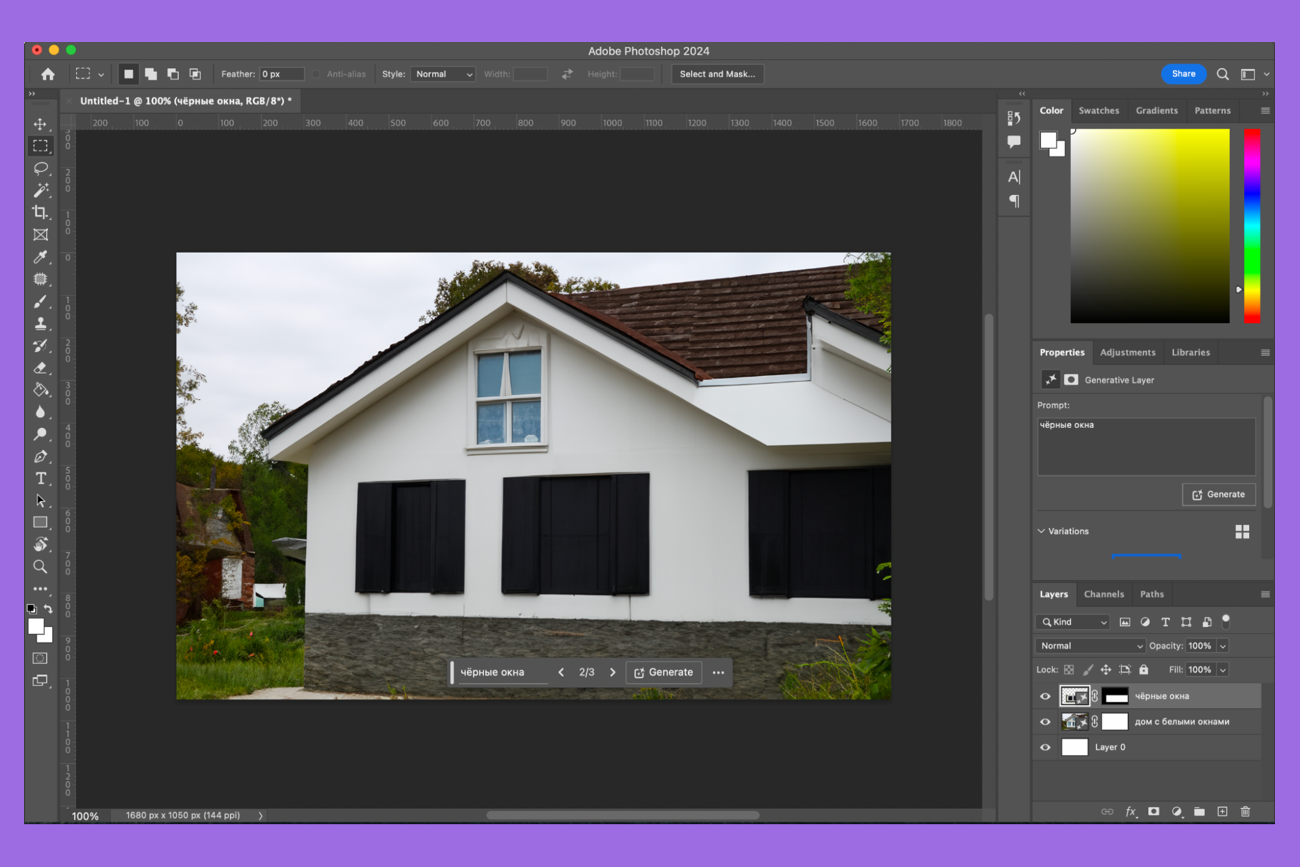Open the layer blend mode dropdown
Screen dimensions: 1300x867
click(x=1089, y=646)
